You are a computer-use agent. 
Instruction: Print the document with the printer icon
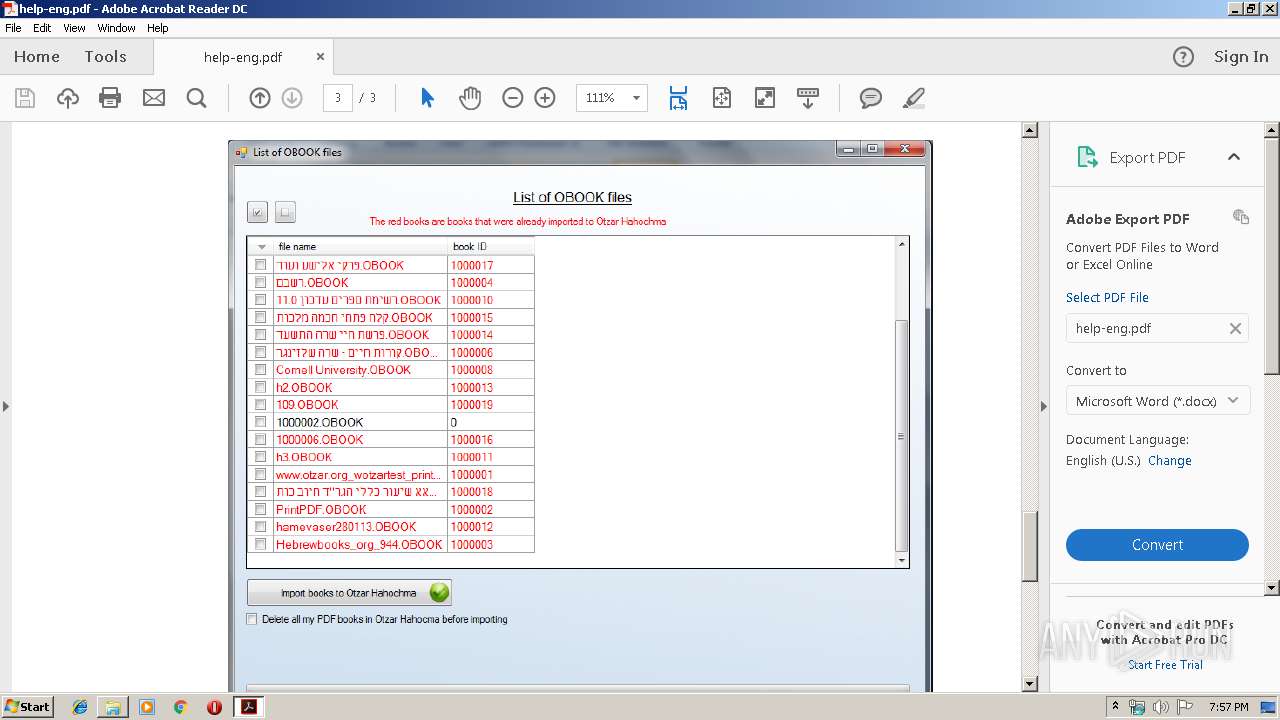110,98
